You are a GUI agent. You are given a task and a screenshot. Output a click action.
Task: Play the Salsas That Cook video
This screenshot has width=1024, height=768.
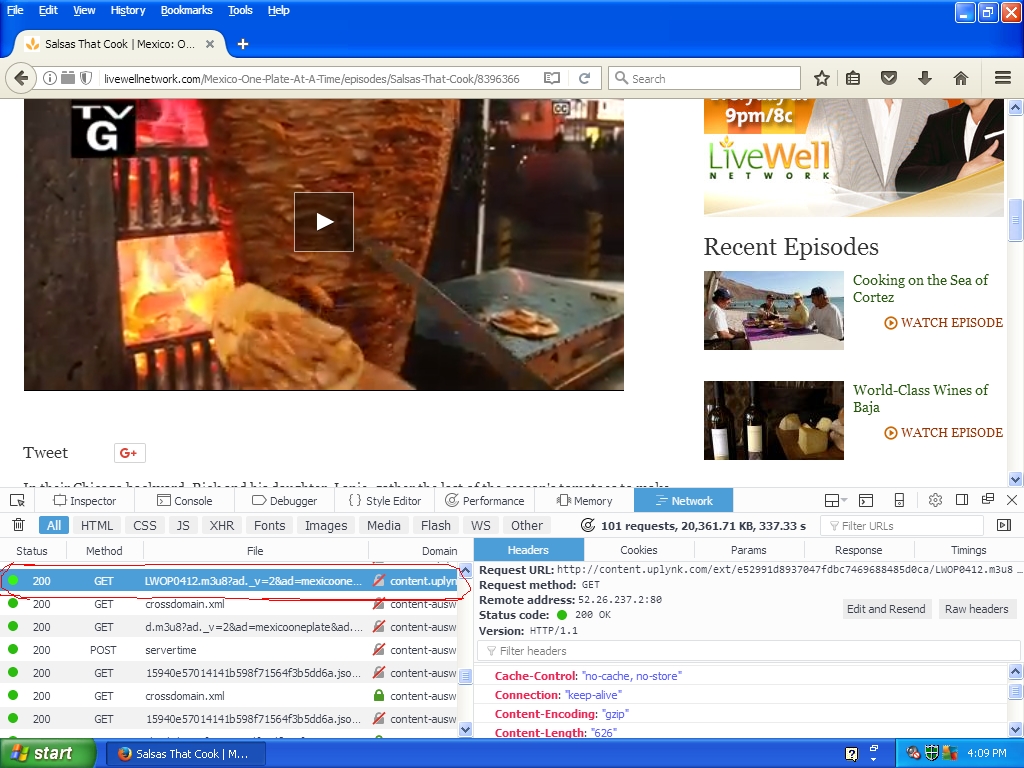click(324, 222)
